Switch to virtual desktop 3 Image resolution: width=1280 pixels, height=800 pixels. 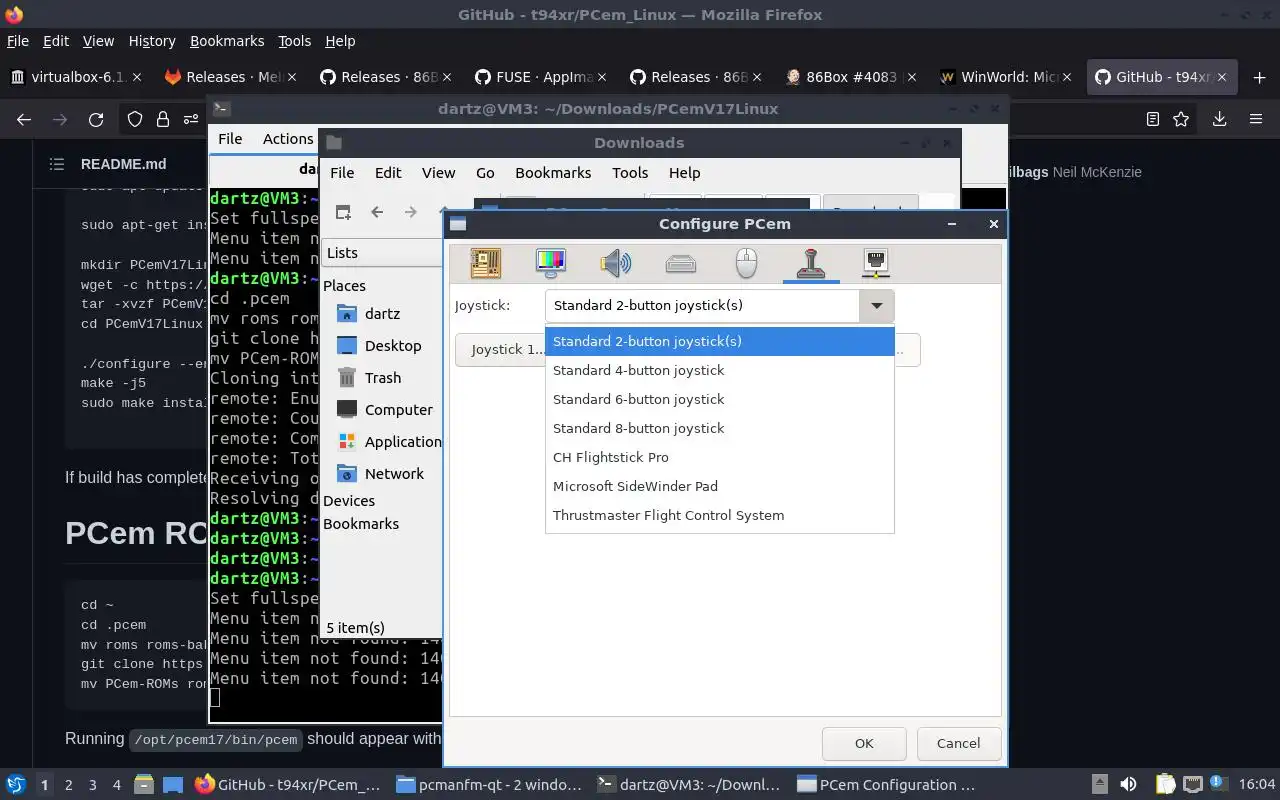[x=92, y=785]
